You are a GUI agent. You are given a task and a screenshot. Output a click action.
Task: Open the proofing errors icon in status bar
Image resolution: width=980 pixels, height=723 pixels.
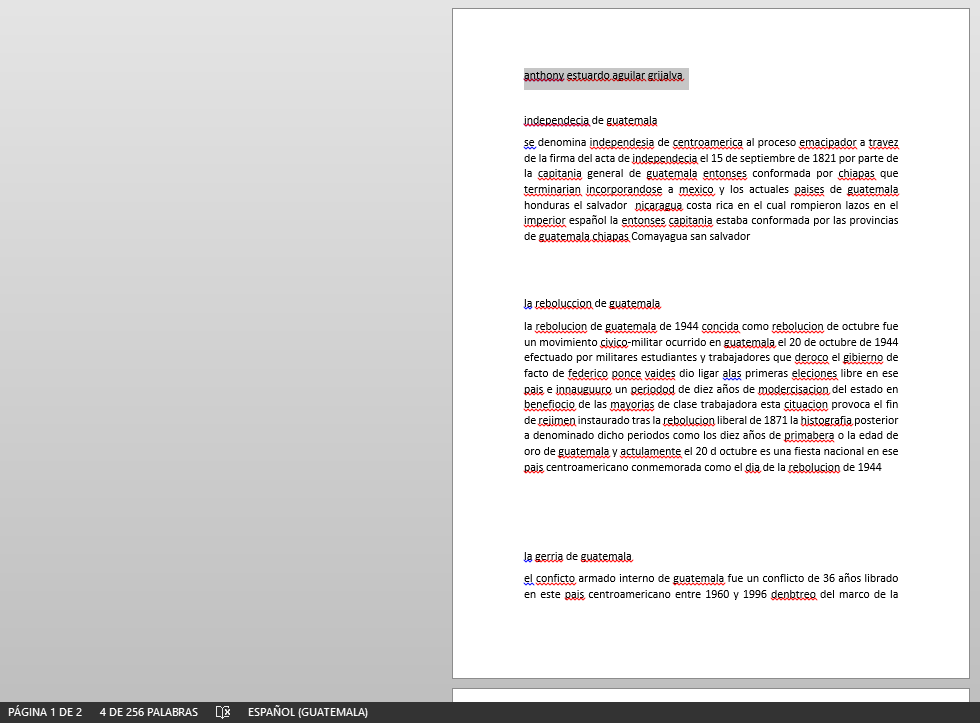pos(223,712)
